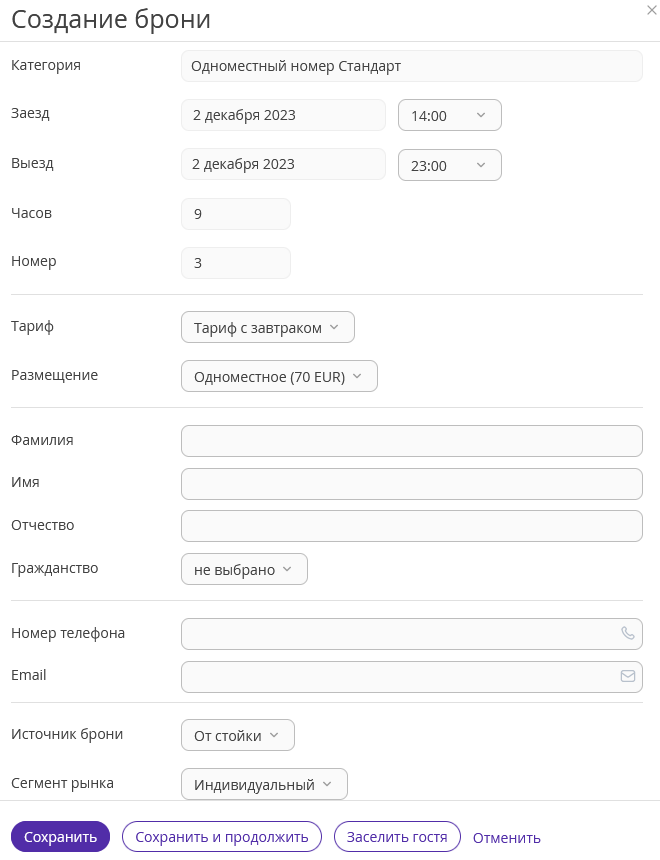Screen dimensions: 660x860
Task: Click the Заселить гостя button
Action: tap(397, 837)
